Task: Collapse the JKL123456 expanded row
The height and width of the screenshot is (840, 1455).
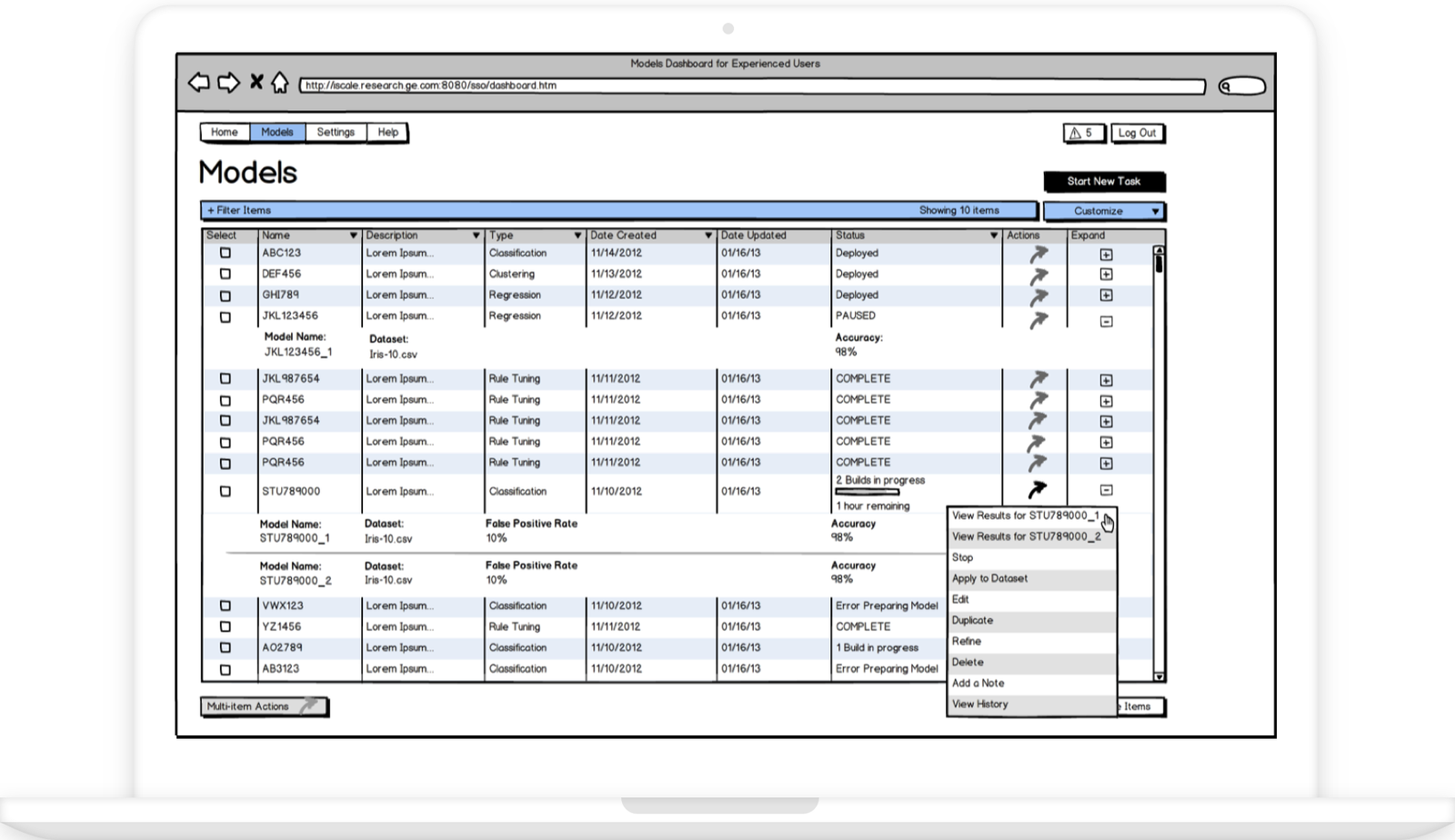Action: point(1106,321)
